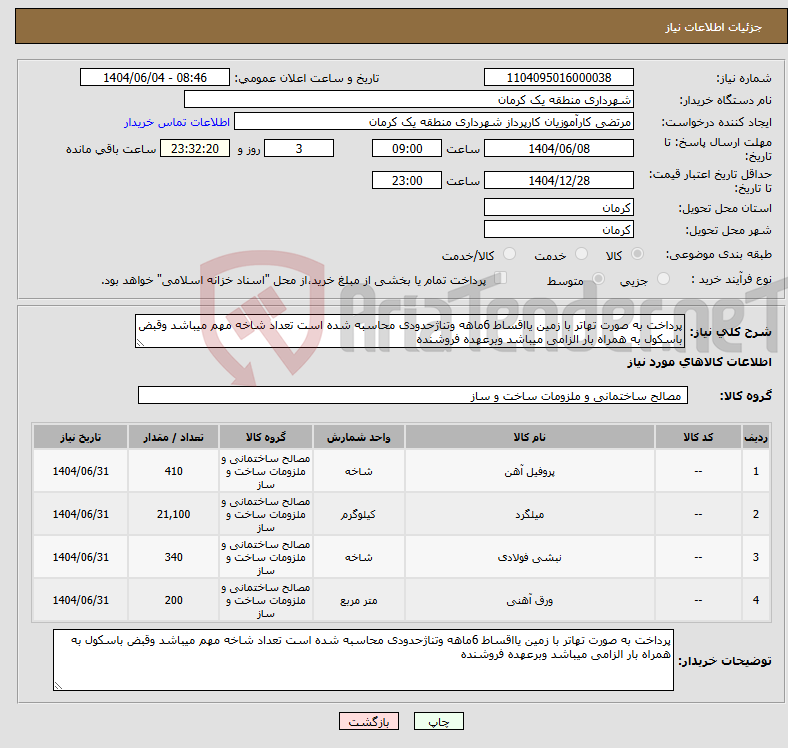788x748 pixels.
Task: Click the تعداد / مقدار column header
Action: click(x=173, y=437)
